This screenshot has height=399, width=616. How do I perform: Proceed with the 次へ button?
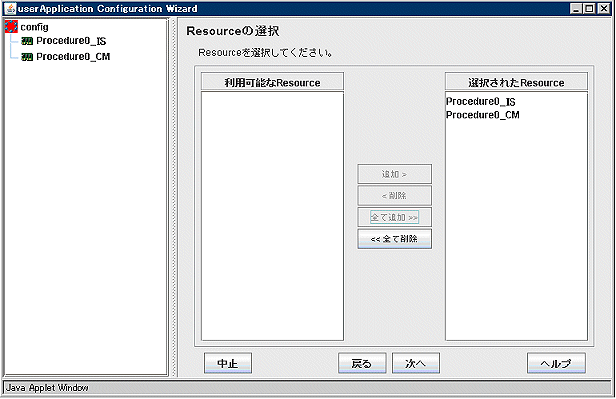pos(416,363)
